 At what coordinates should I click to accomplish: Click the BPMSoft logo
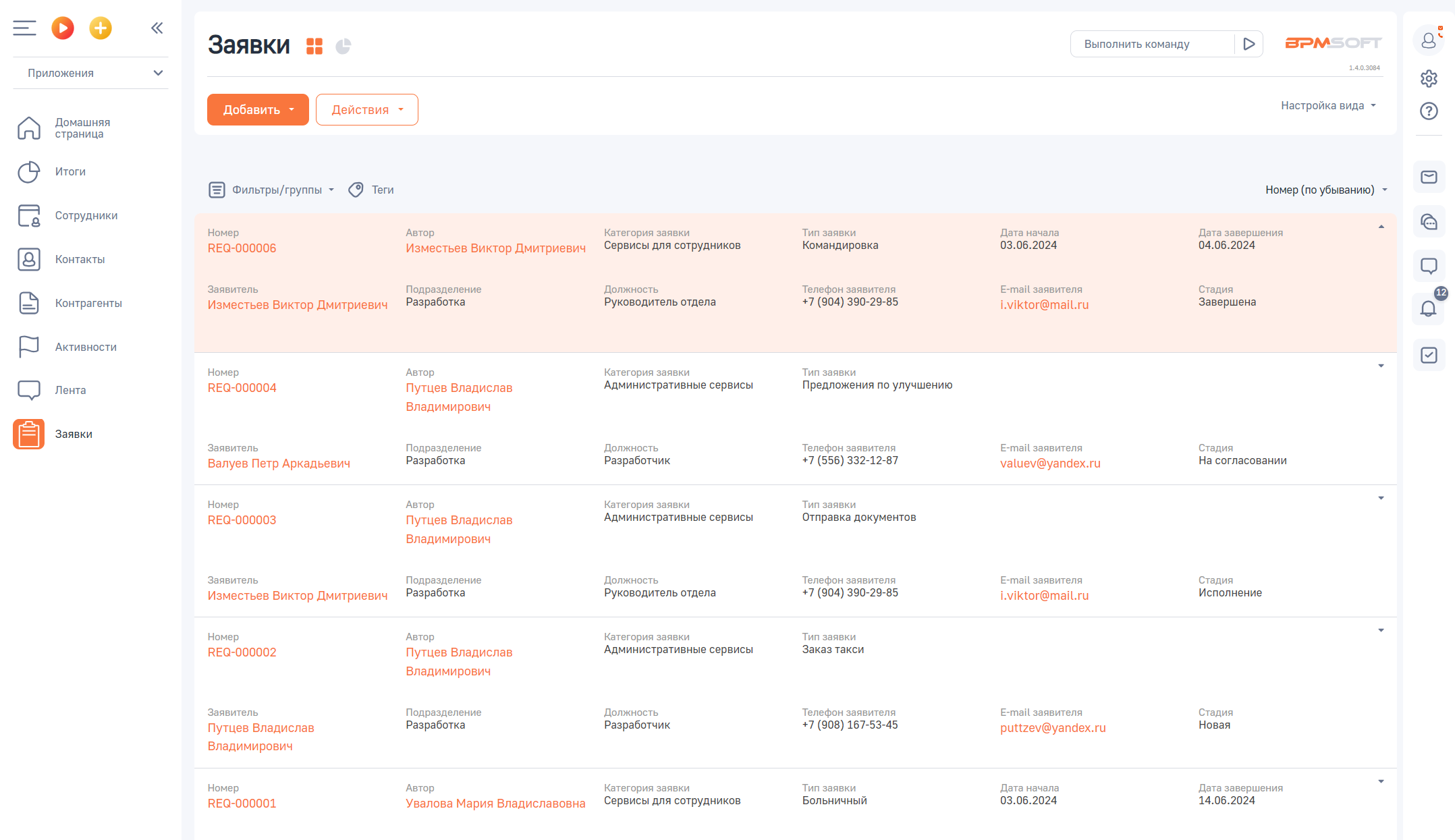1333,43
